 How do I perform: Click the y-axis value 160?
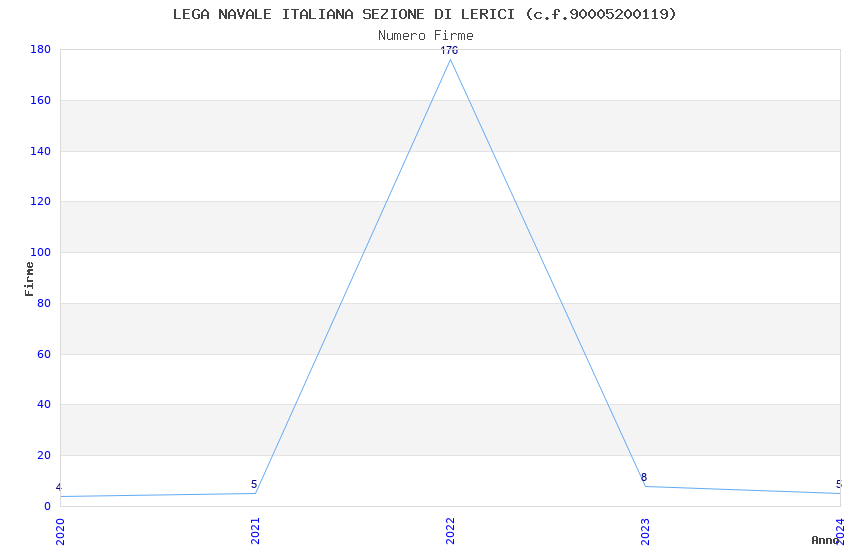tap(41, 100)
